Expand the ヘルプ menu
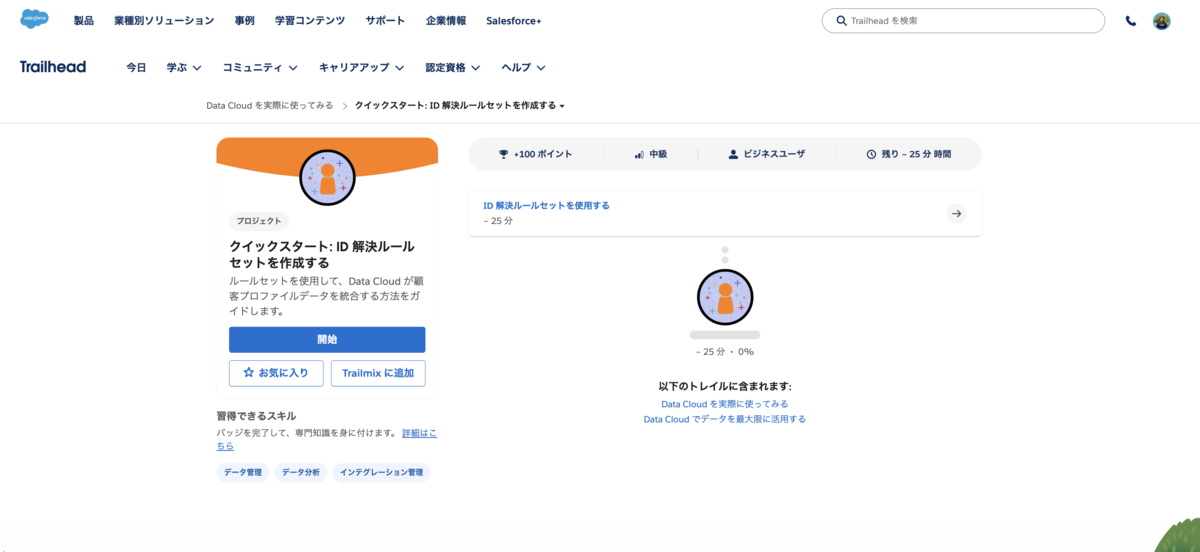The height and width of the screenshot is (552, 1200). click(524, 68)
